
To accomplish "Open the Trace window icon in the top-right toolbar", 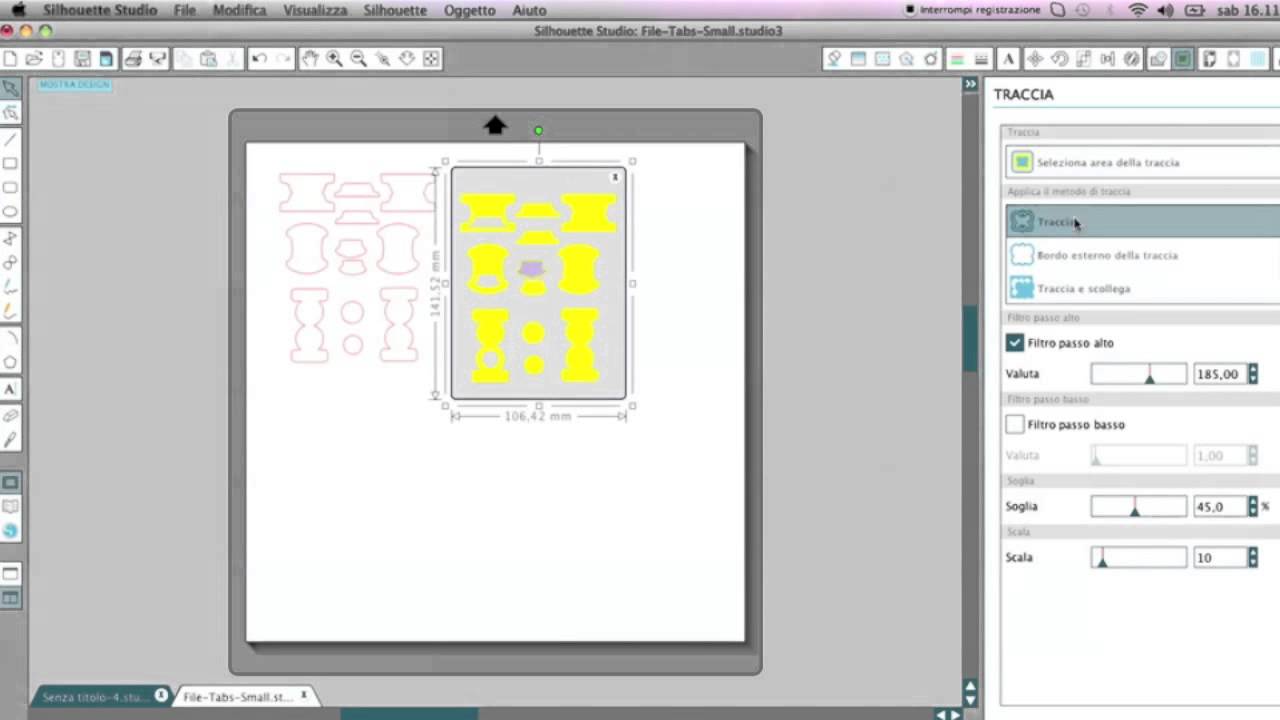I will pyautogui.click(x=1183, y=59).
